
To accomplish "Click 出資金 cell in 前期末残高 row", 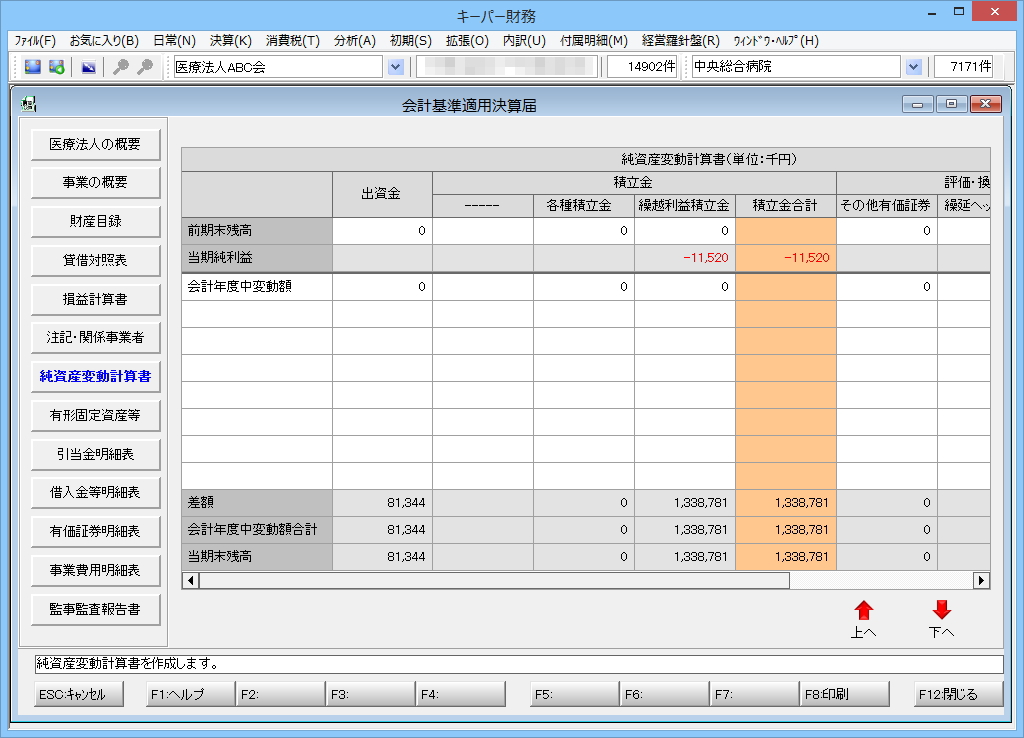I will tap(382, 231).
